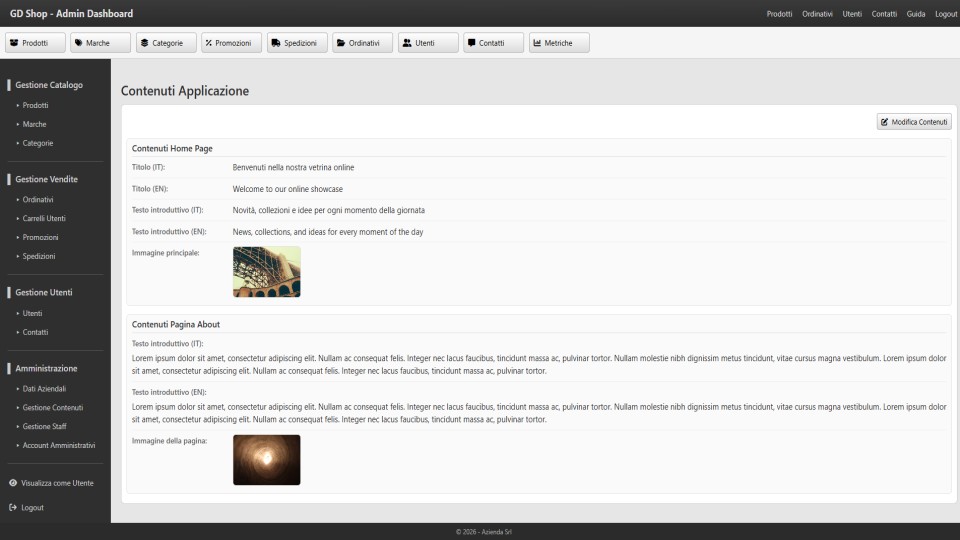Click the Marche toolbar button label

(98, 43)
